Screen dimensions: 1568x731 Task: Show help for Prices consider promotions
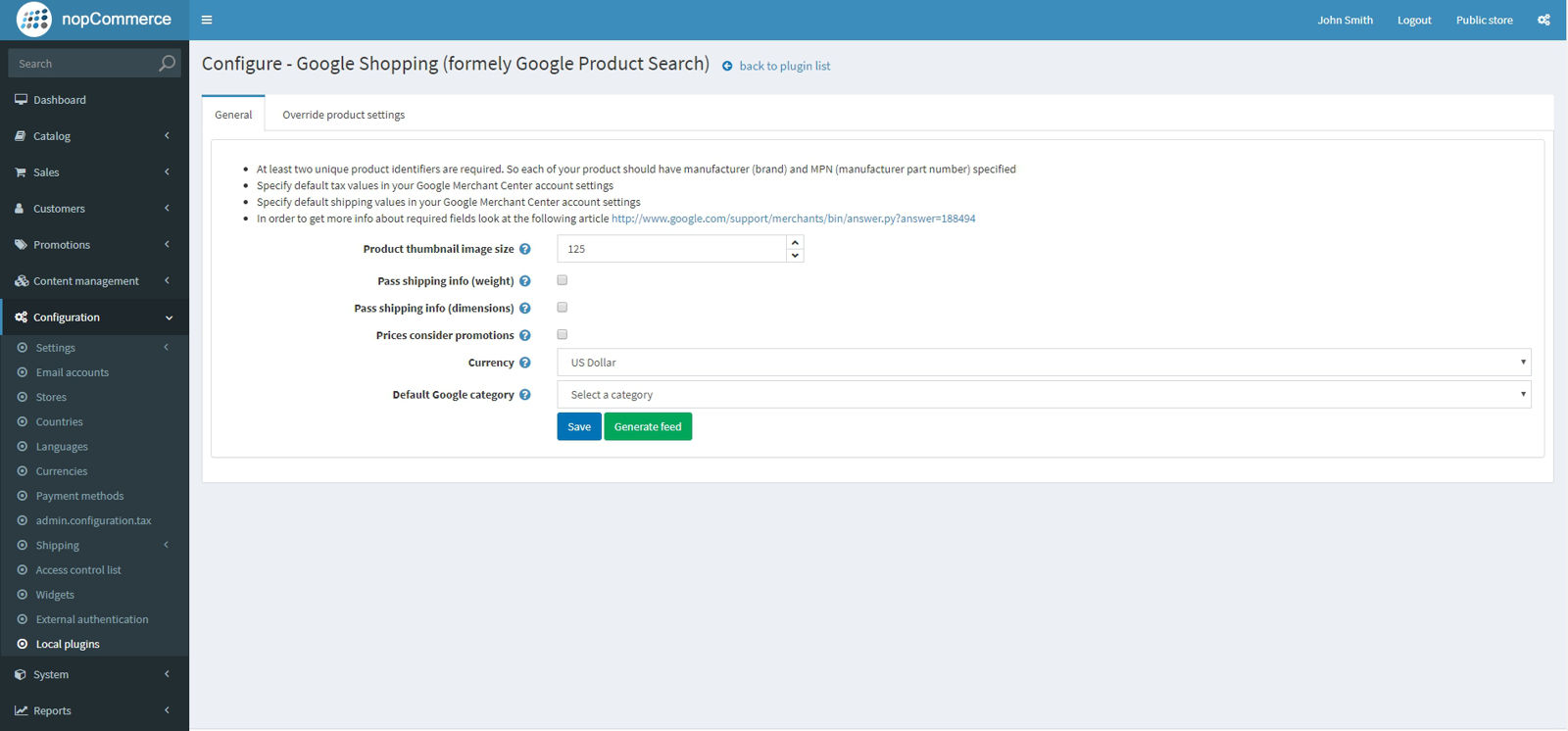[x=525, y=335]
